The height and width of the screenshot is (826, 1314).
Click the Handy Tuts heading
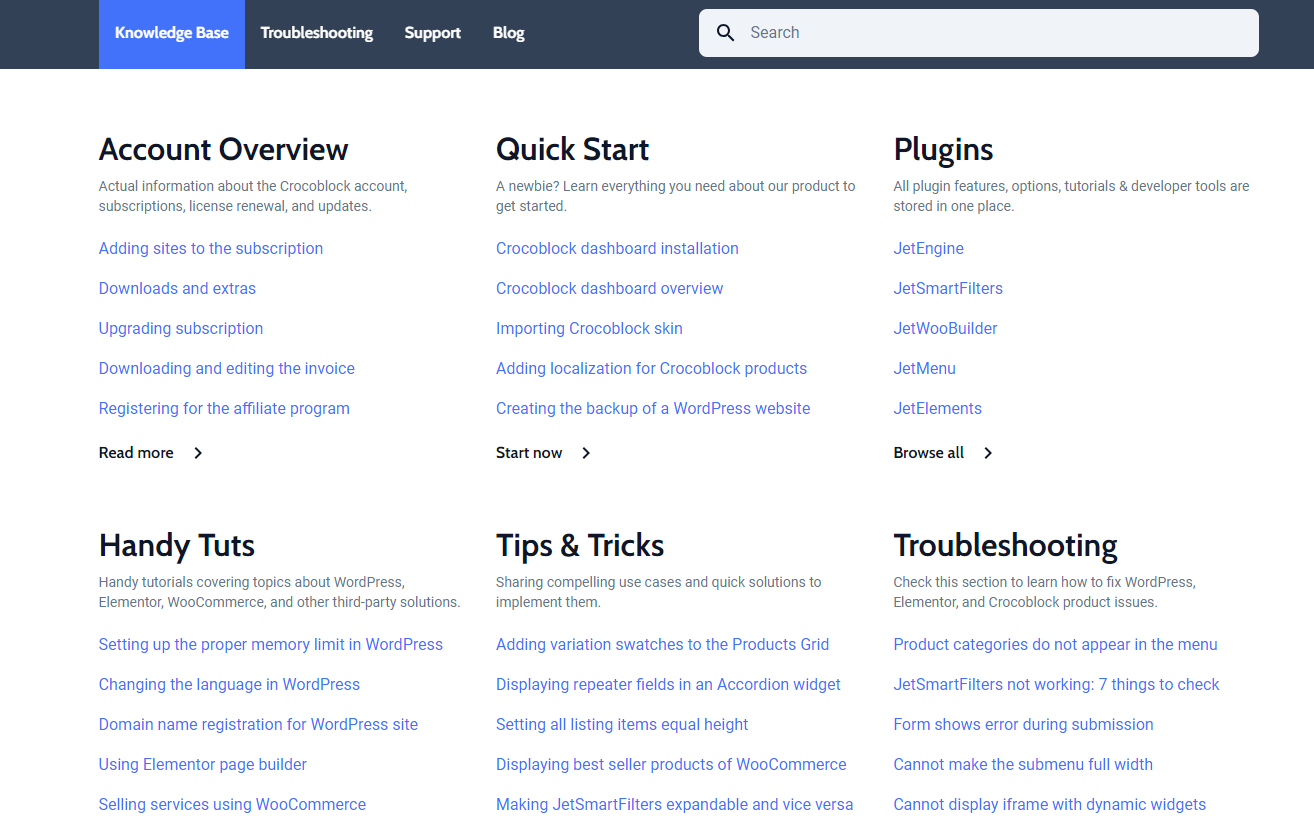[177, 545]
